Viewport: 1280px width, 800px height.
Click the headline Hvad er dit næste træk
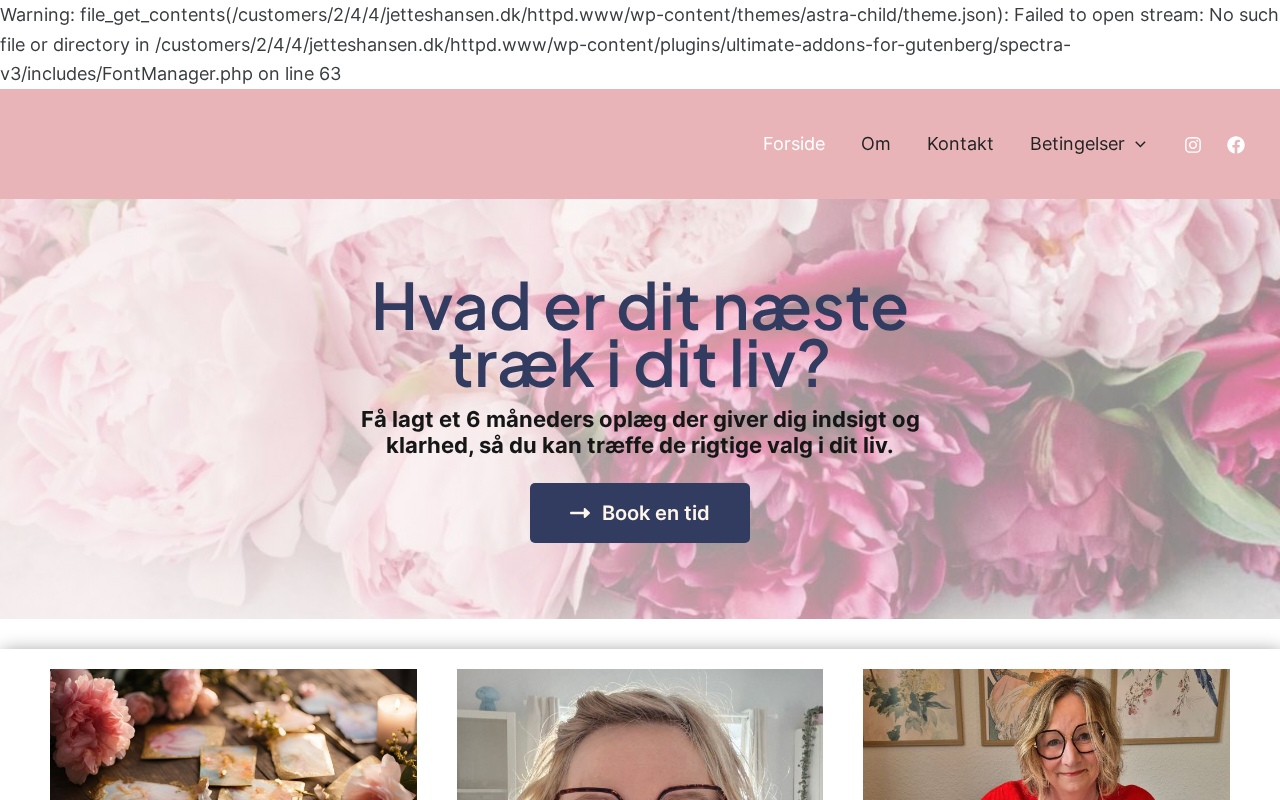(x=640, y=334)
